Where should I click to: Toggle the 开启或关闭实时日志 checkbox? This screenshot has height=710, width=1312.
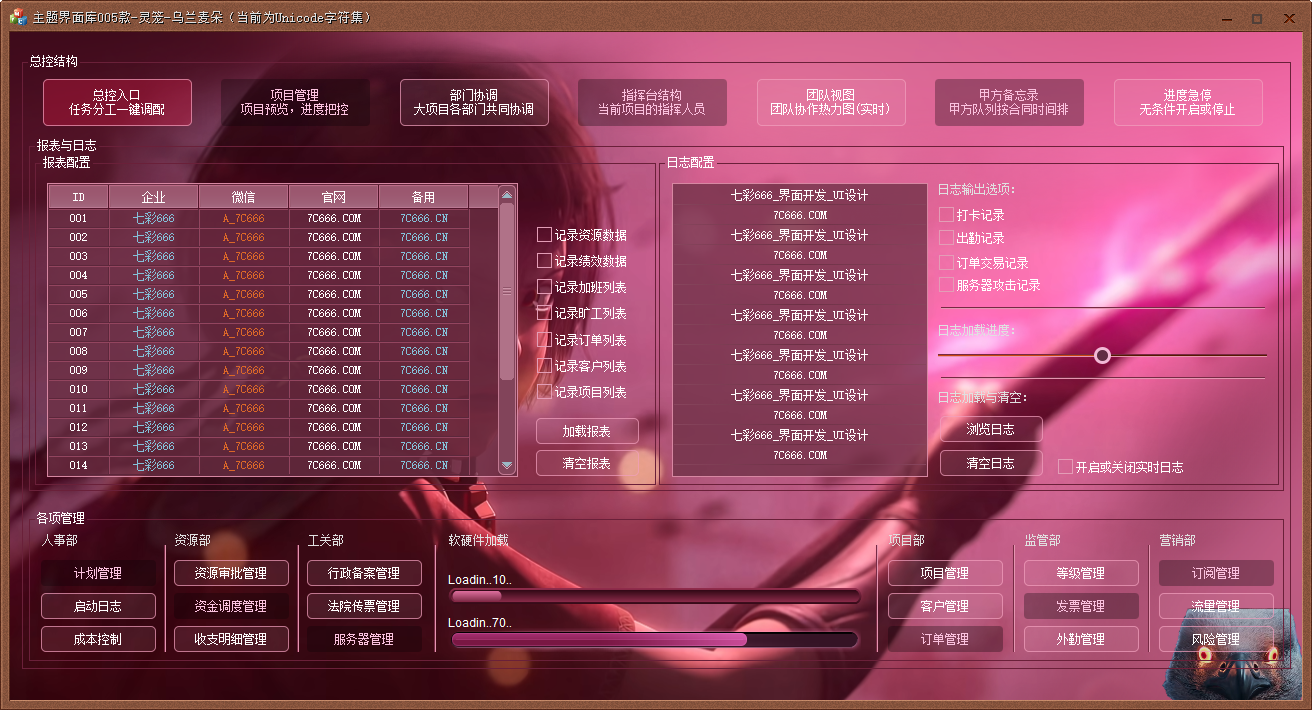tap(1065, 467)
